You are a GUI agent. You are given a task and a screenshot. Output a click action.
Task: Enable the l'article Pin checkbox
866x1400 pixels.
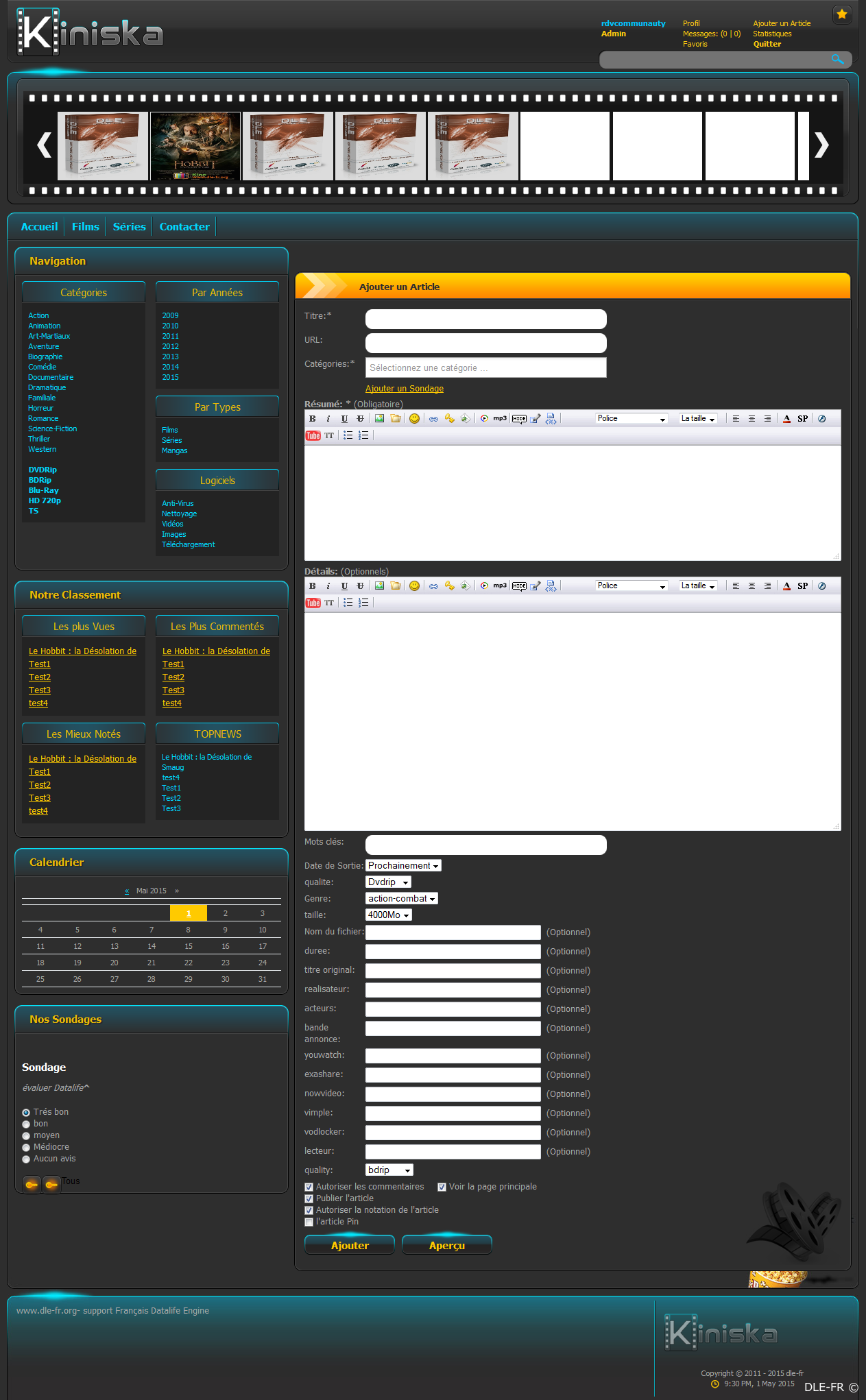coord(309,1222)
